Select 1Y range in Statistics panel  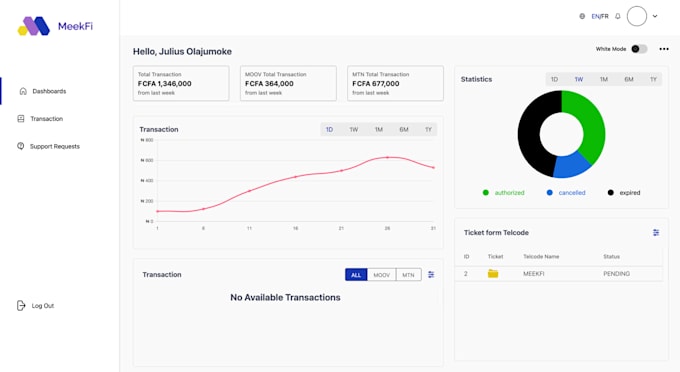(x=654, y=79)
